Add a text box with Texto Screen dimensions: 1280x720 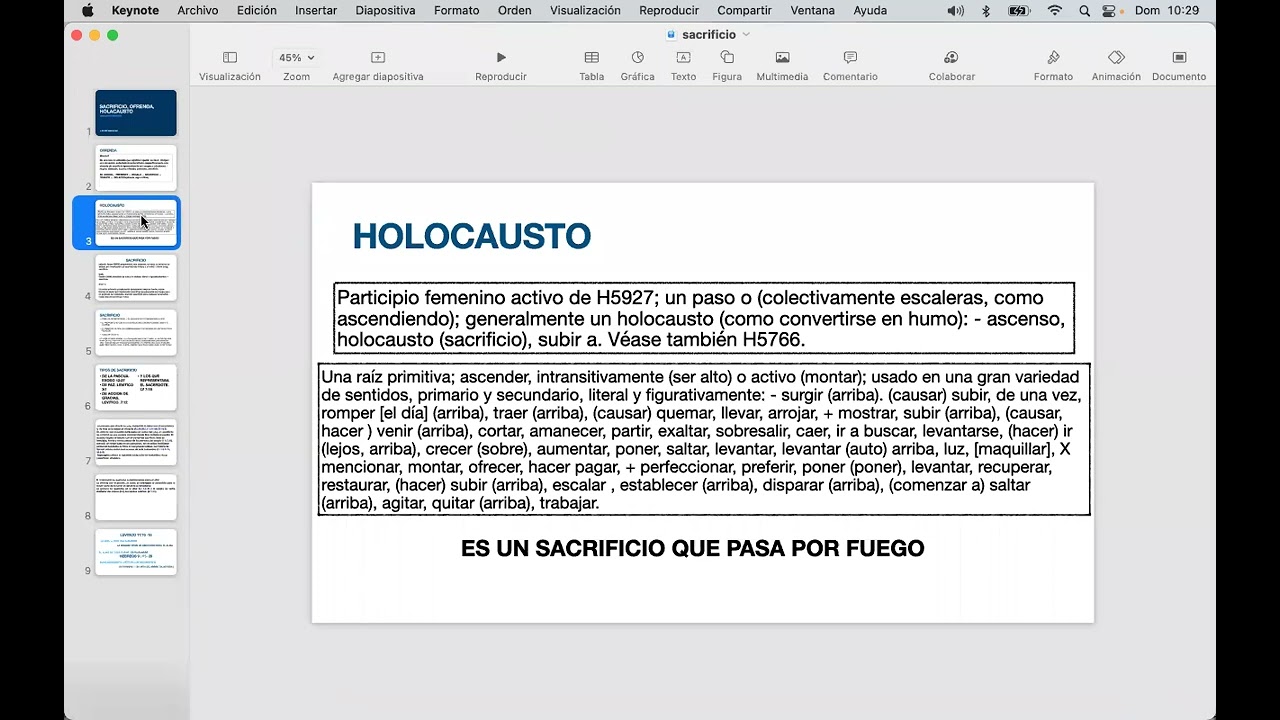pos(683,66)
